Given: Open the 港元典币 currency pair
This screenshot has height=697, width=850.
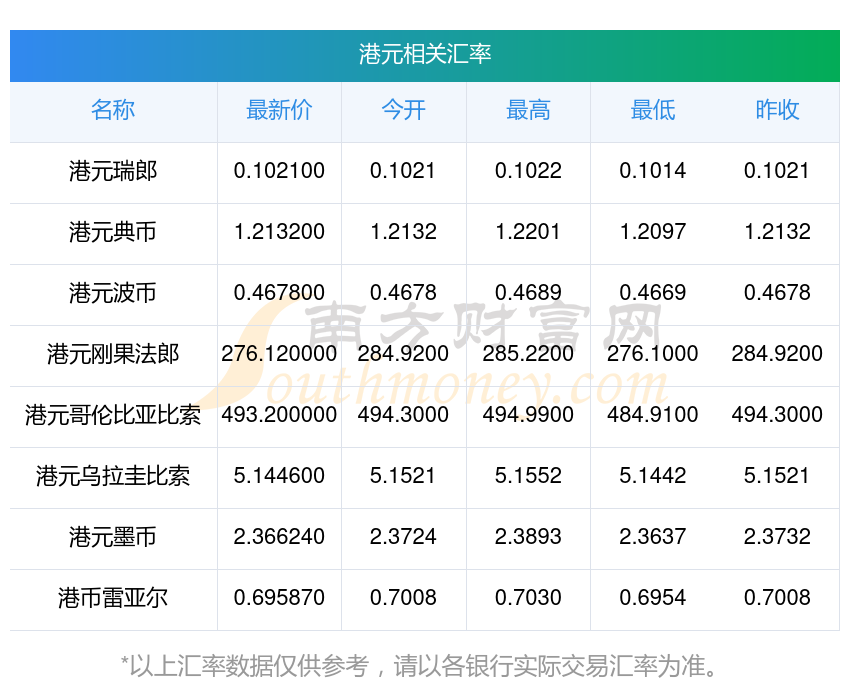Looking at the screenshot, I should coord(113,232).
